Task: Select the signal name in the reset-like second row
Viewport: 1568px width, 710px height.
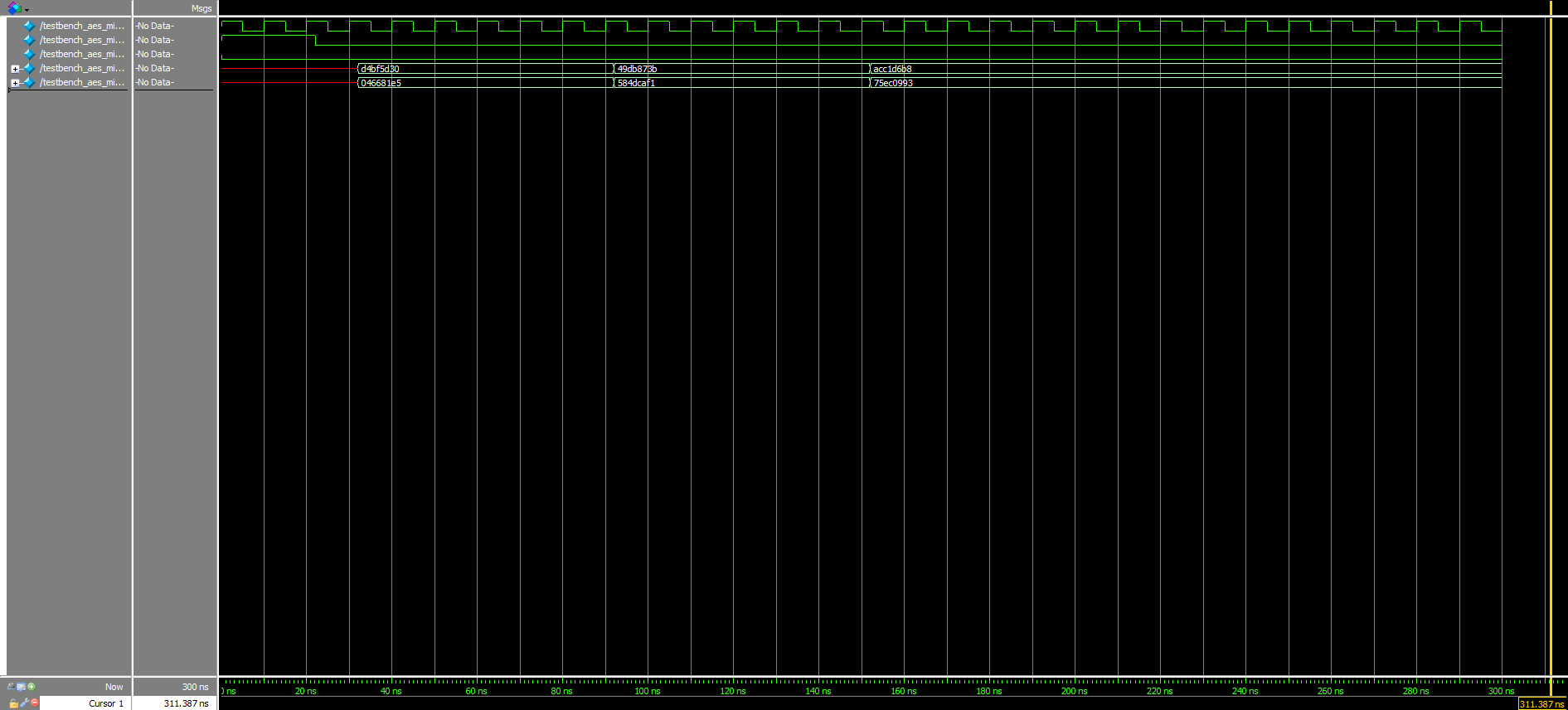Action: click(x=81, y=40)
